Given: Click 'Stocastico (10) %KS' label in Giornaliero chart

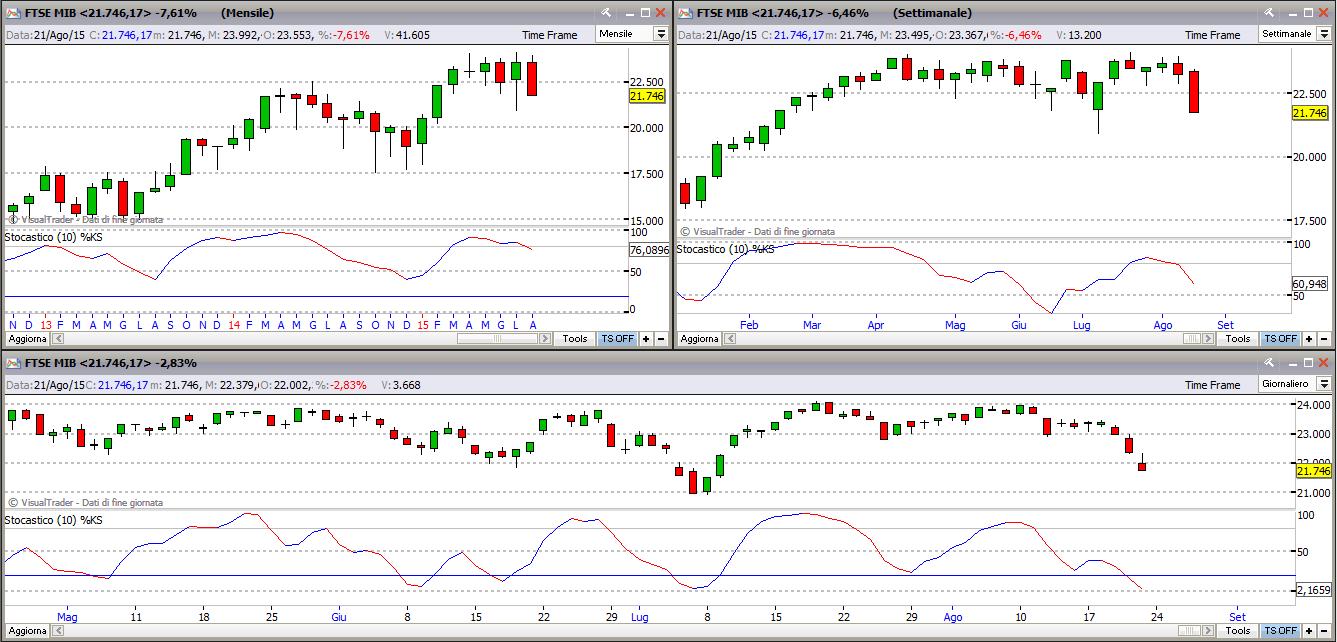Looking at the screenshot, I should (x=54, y=520).
